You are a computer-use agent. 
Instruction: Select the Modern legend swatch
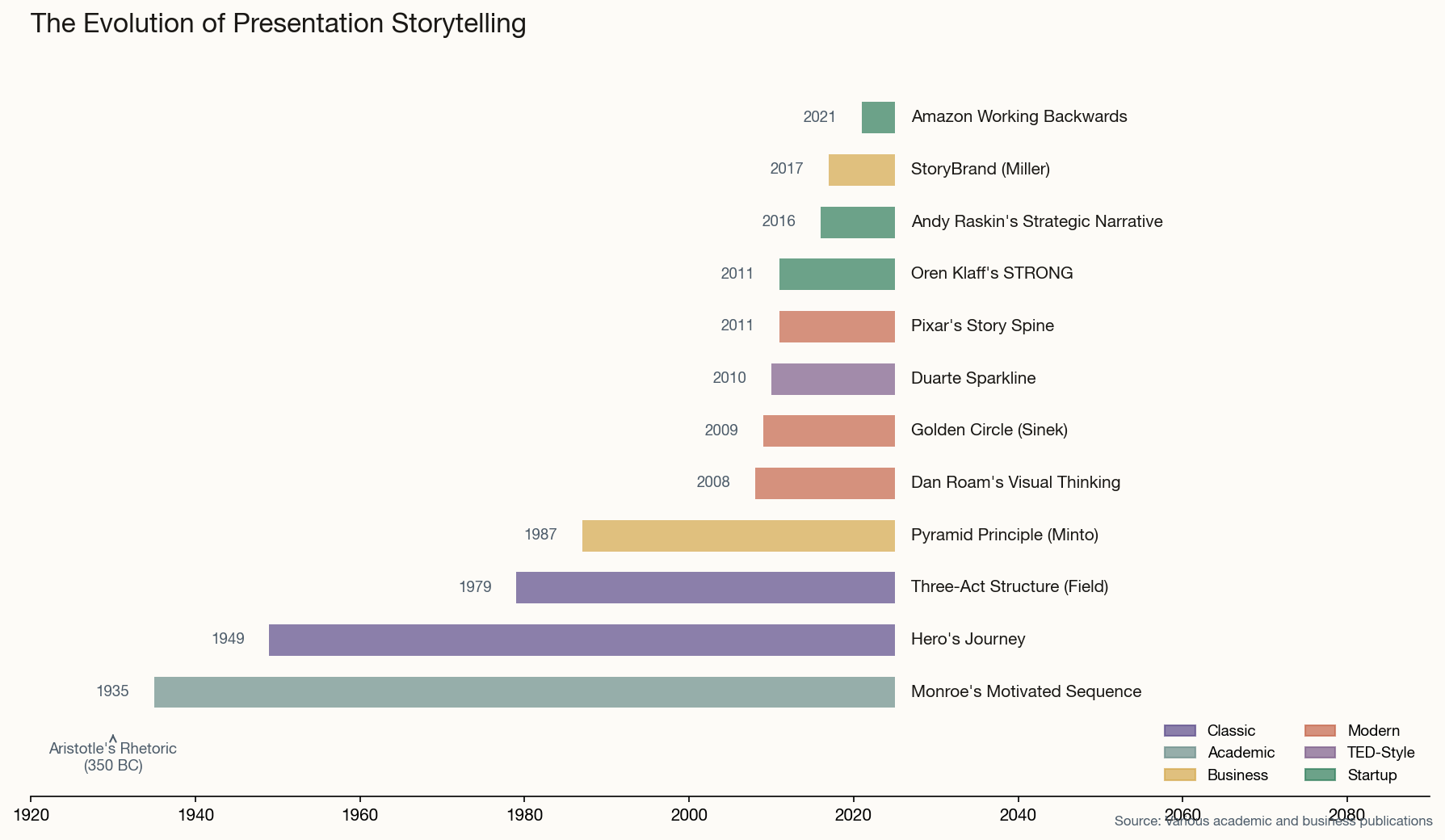(x=1321, y=730)
